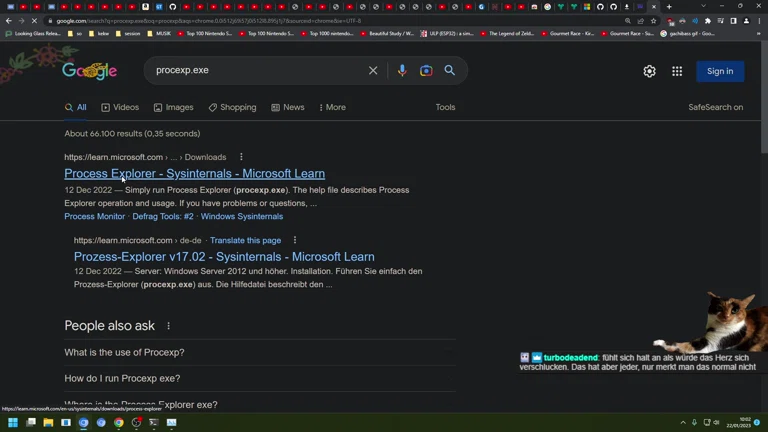This screenshot has height=432, width=768.
Task: Open the Google apps grid
Action: click(677, 71)
